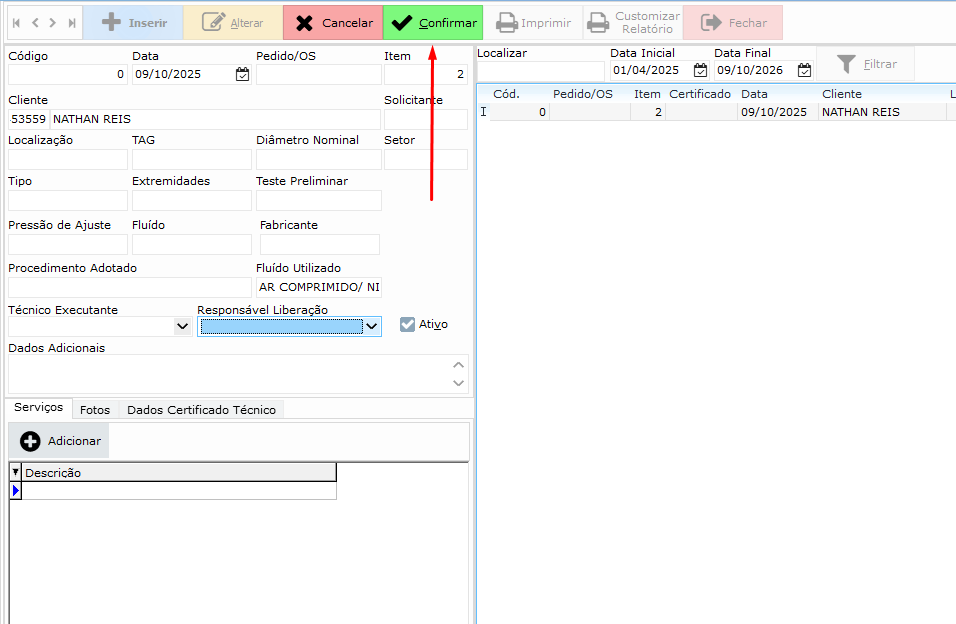The image size is (956, 624).
Task: Expand Técnico Executante dropdown
Action: pyautogui.click(x=182, y=326)
